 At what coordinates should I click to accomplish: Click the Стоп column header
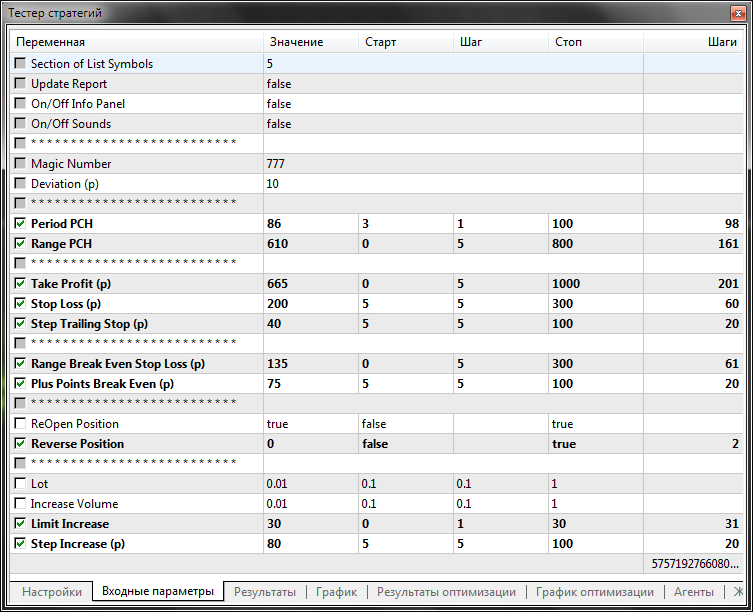[595, 42]
